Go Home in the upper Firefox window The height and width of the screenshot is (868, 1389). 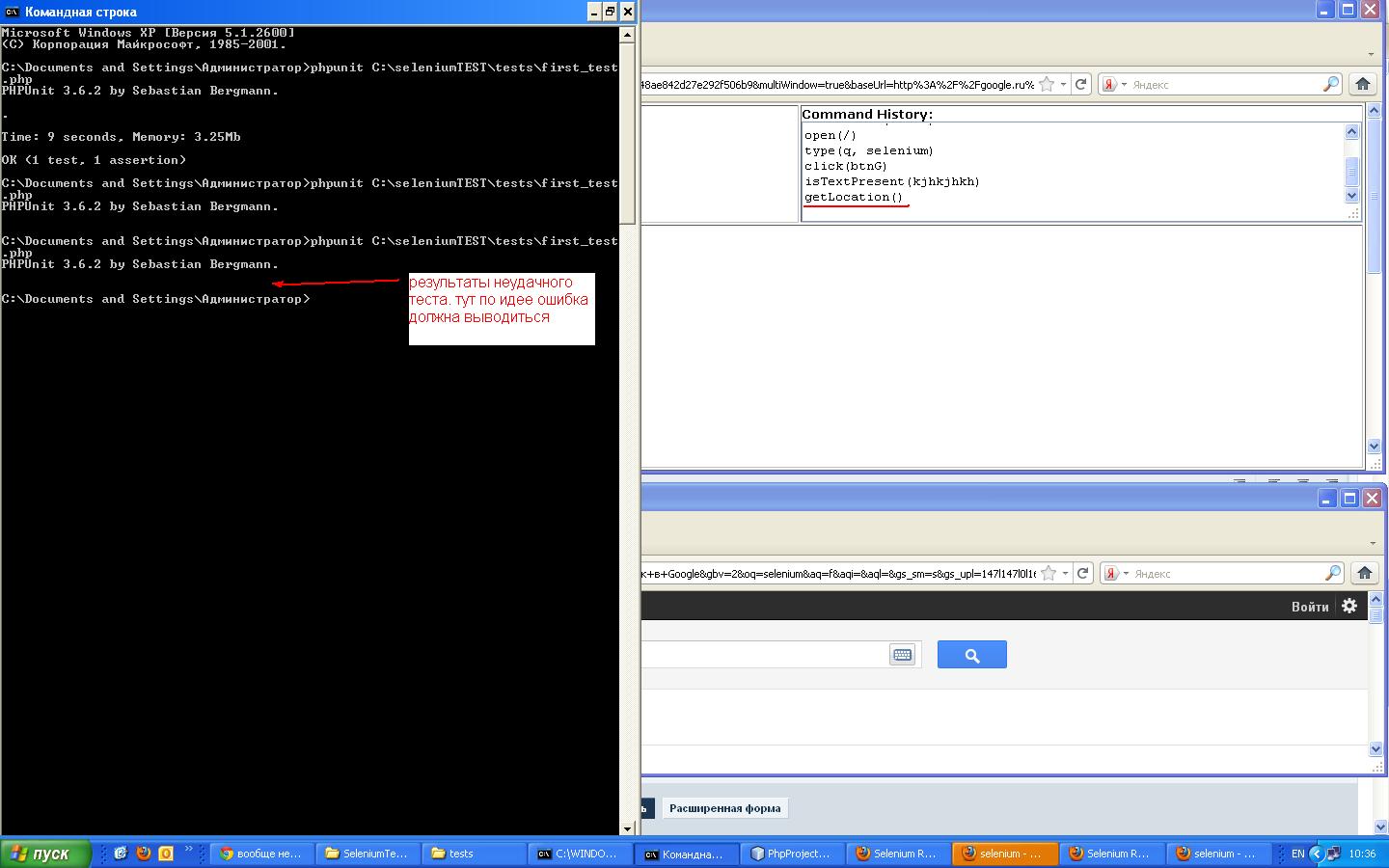click(1363, 84)
